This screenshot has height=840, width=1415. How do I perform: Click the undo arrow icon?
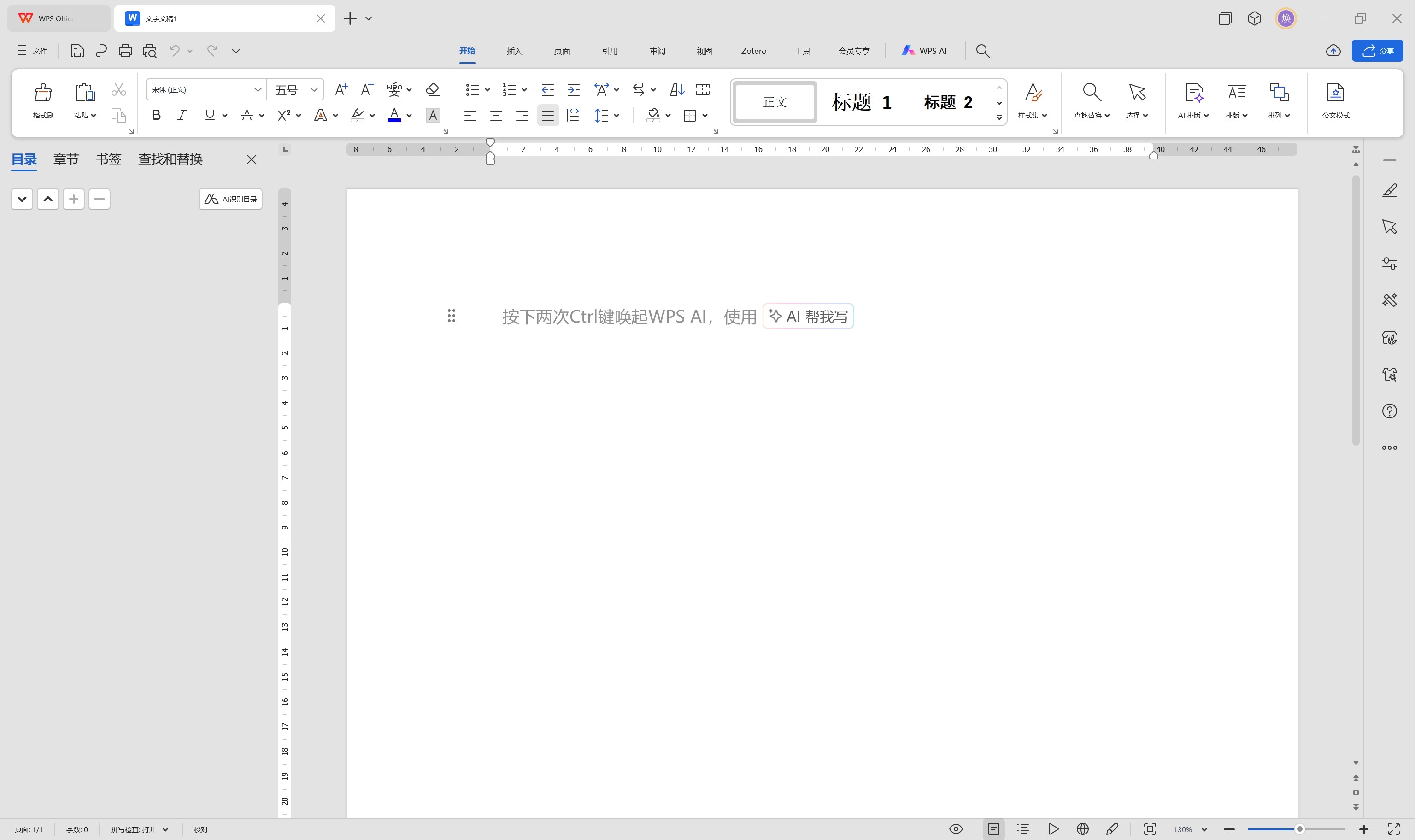tap(175, 51)
